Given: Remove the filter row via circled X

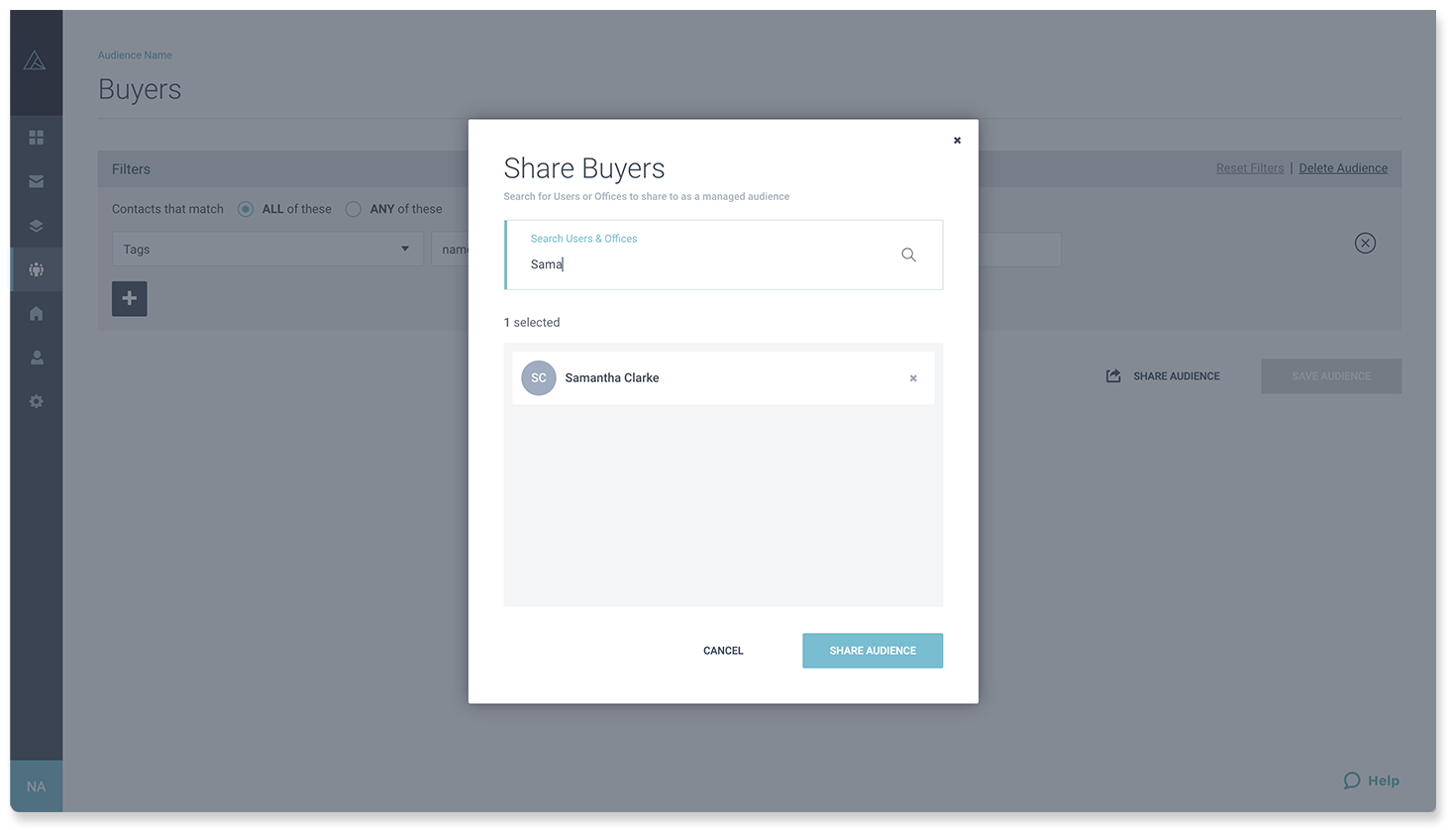Looking at the screenshot, I should tap(1365, 243).
